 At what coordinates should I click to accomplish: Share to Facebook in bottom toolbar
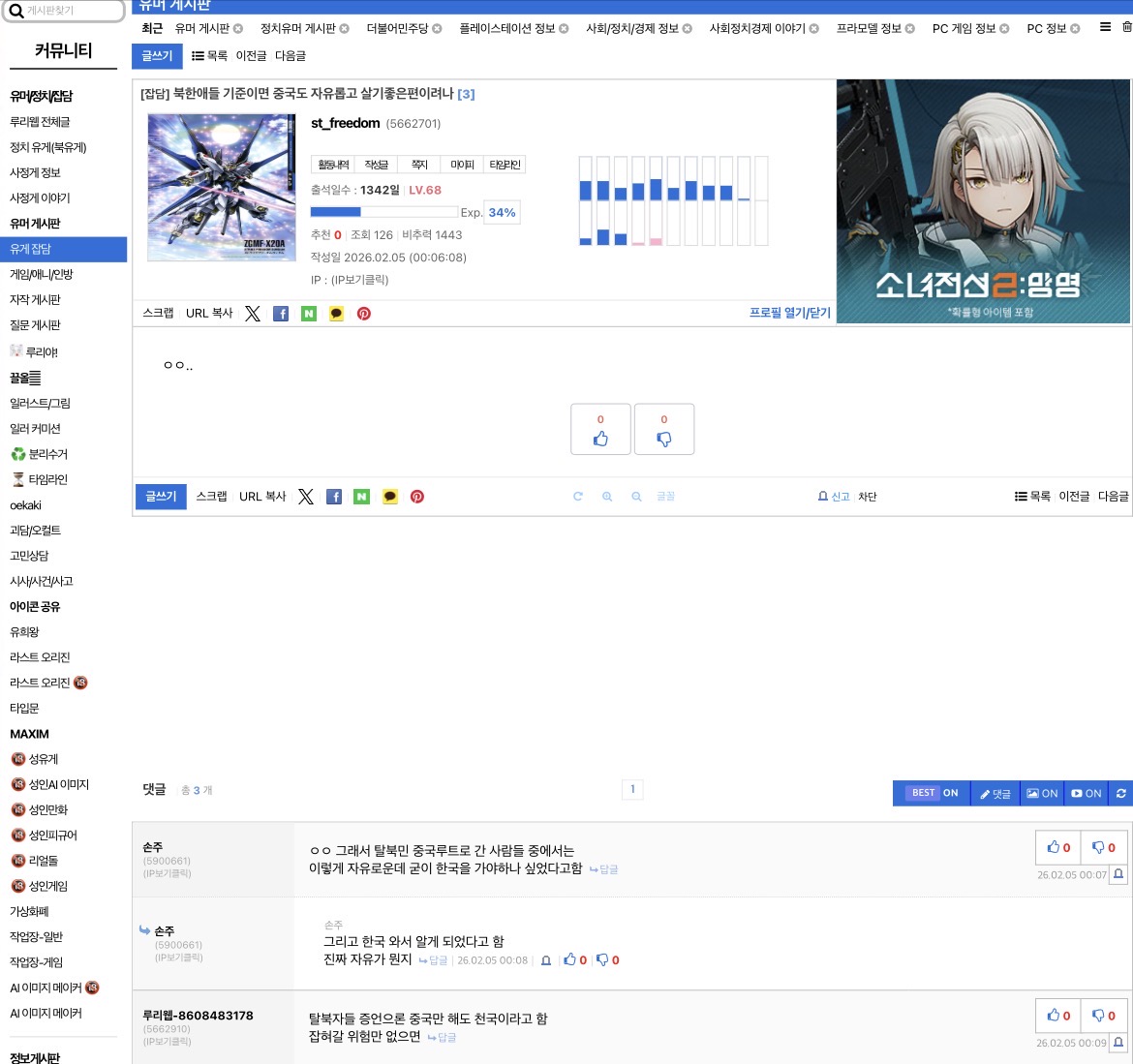334,497
